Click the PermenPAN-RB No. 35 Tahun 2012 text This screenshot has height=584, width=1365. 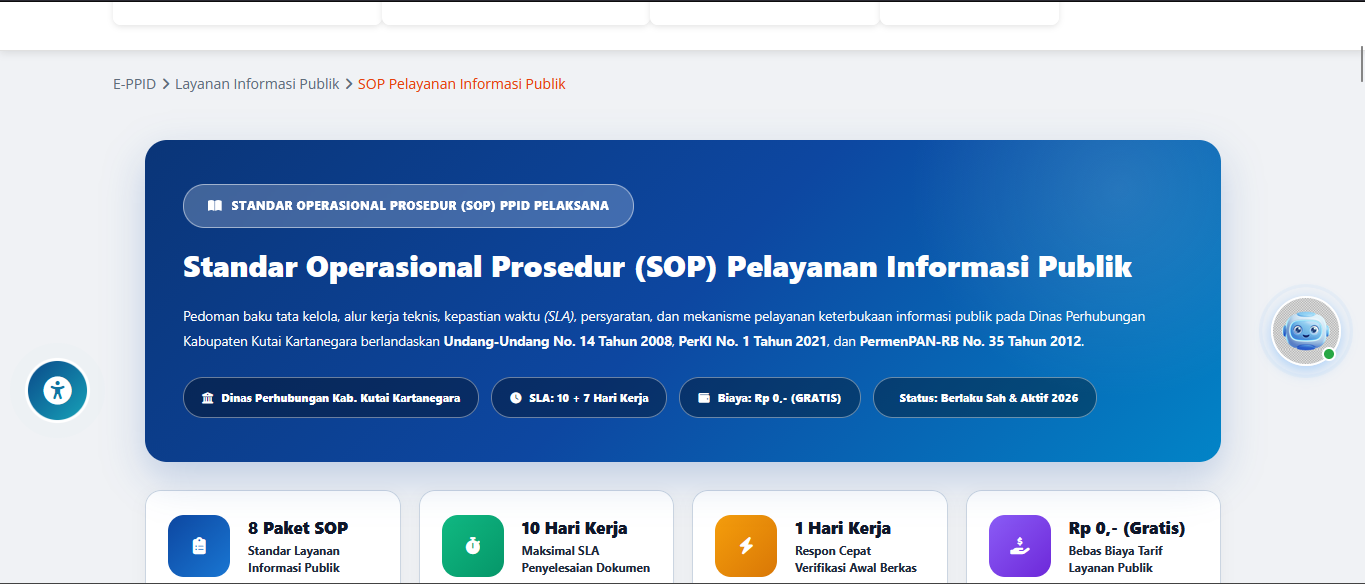coord(970,341)
